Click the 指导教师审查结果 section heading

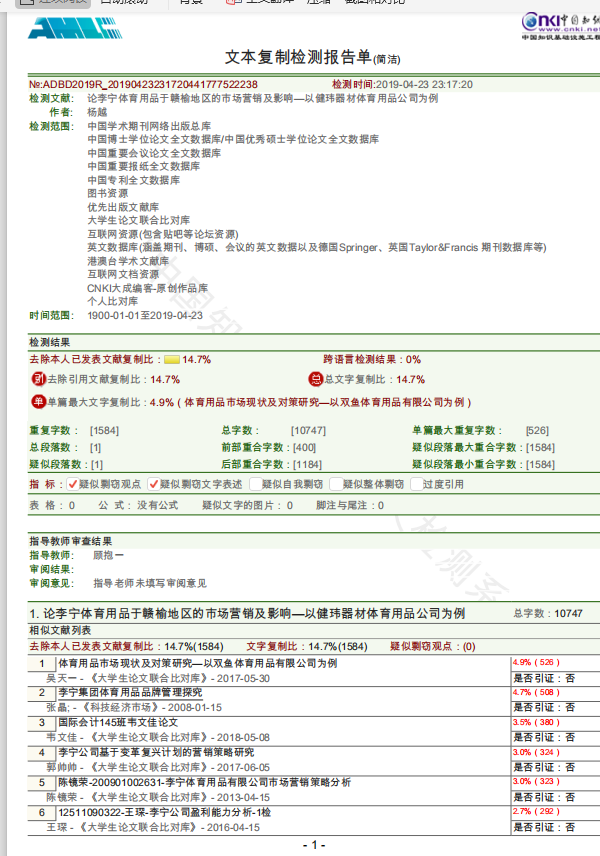tap(70, 541)
